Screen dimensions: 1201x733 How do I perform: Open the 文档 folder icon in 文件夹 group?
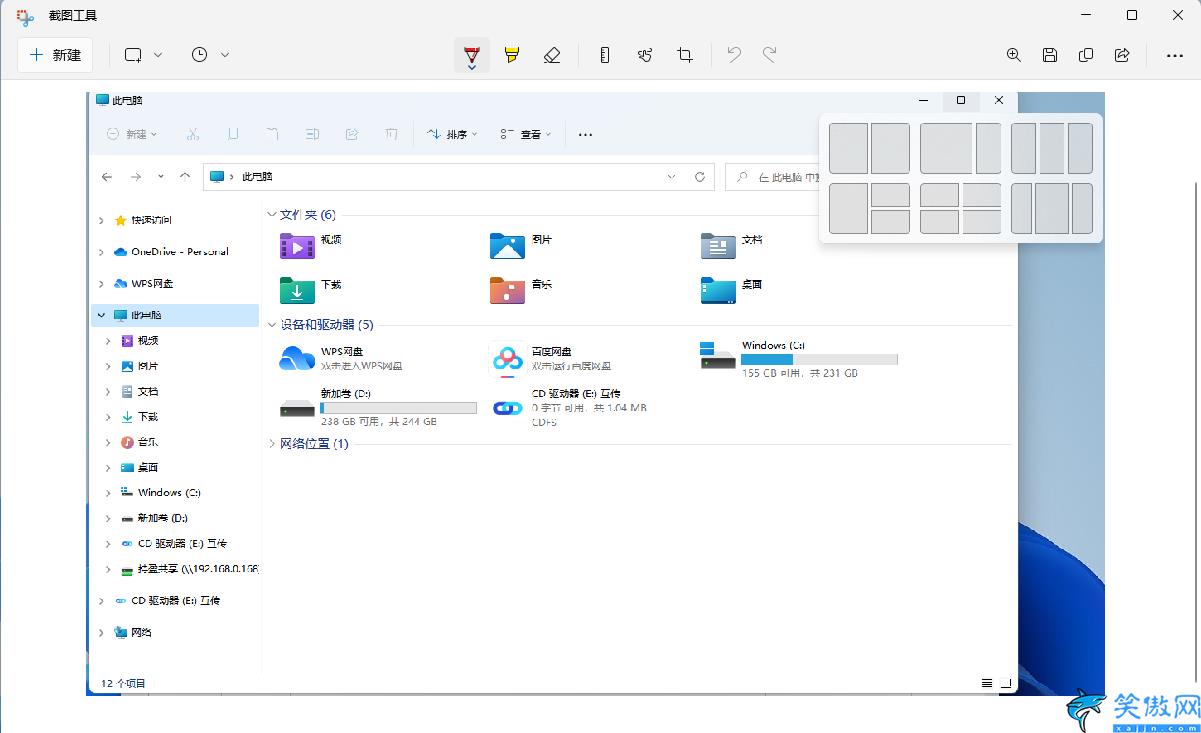point(718,246)
